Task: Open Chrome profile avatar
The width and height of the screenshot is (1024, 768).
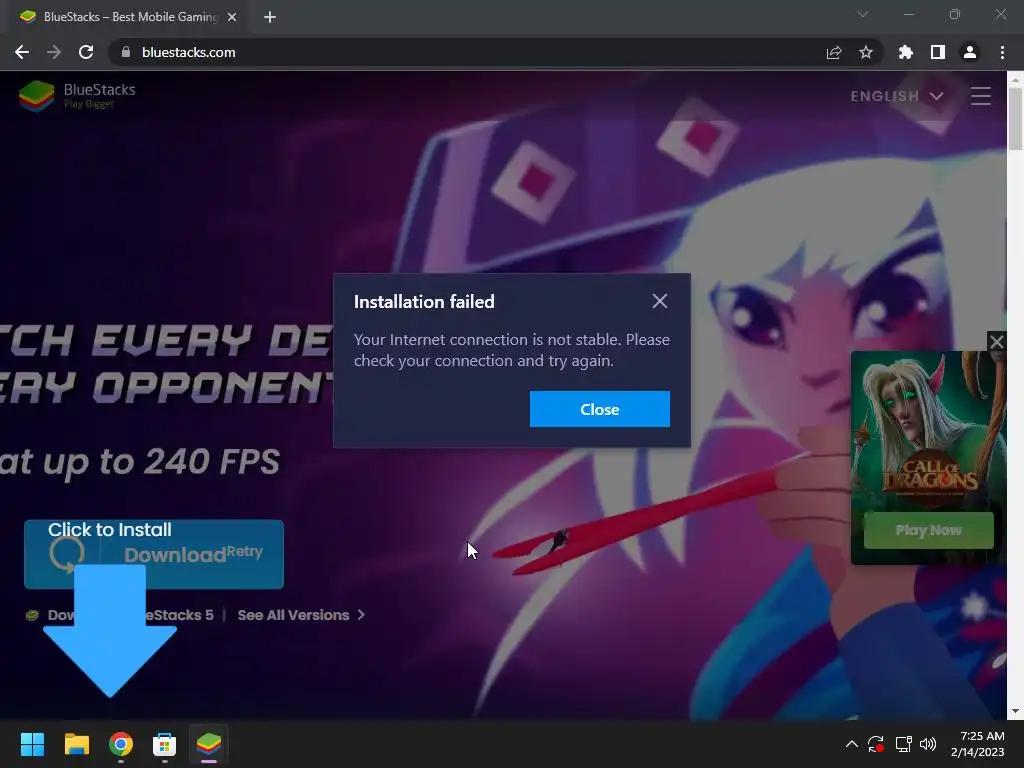Action: 970,52
